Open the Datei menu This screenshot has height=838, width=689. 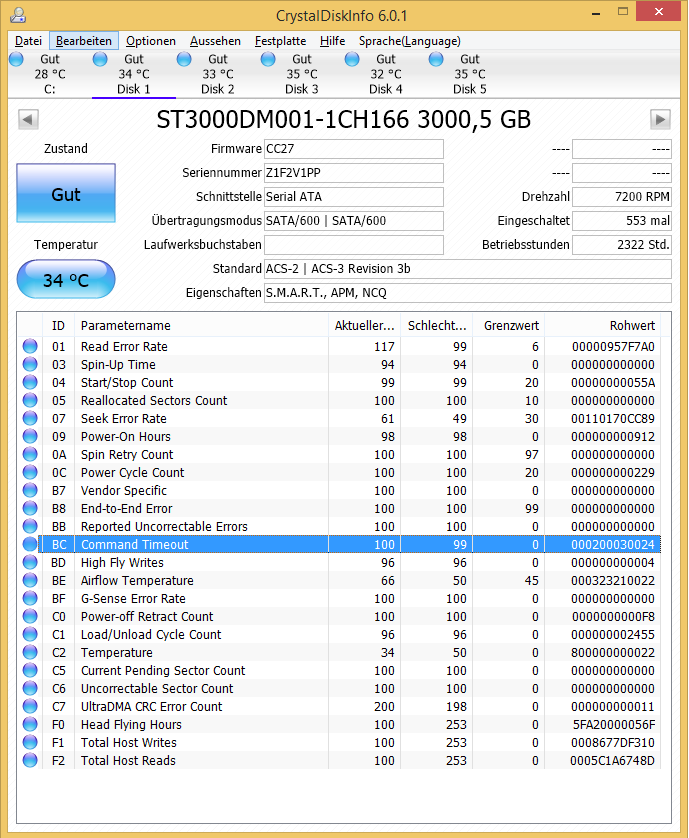coord(28,41)
